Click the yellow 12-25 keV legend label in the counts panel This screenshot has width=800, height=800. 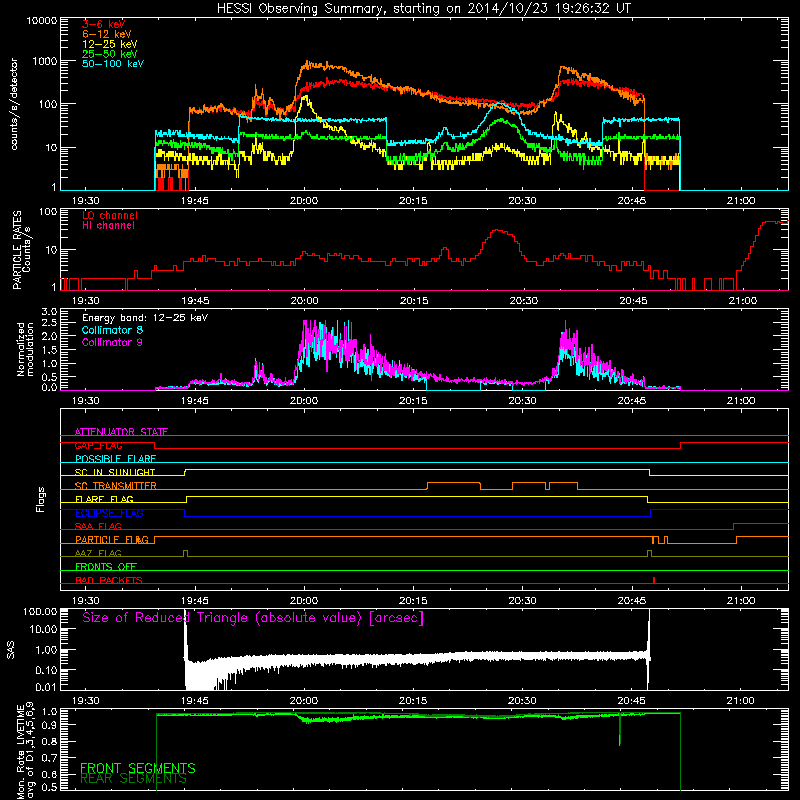110,44
